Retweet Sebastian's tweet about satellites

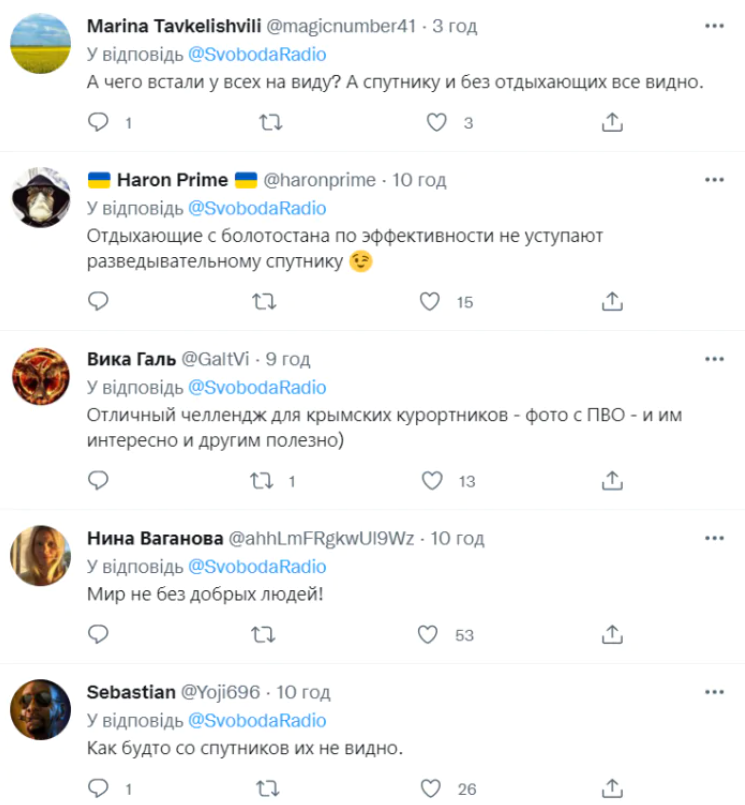263,789
